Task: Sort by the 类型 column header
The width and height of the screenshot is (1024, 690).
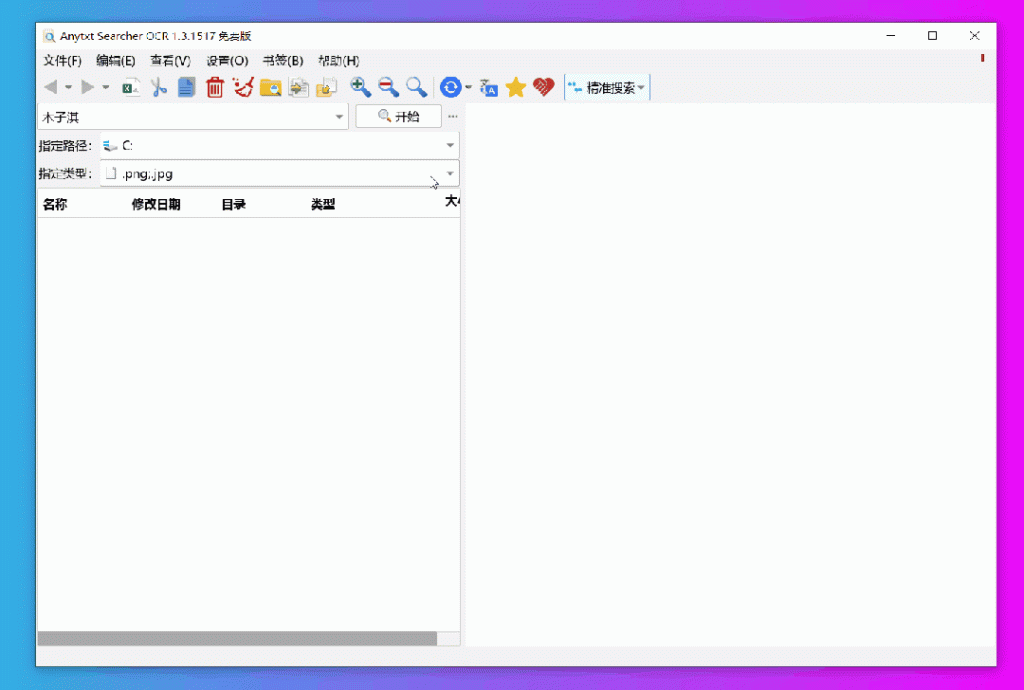Action: tap(323, 204)
